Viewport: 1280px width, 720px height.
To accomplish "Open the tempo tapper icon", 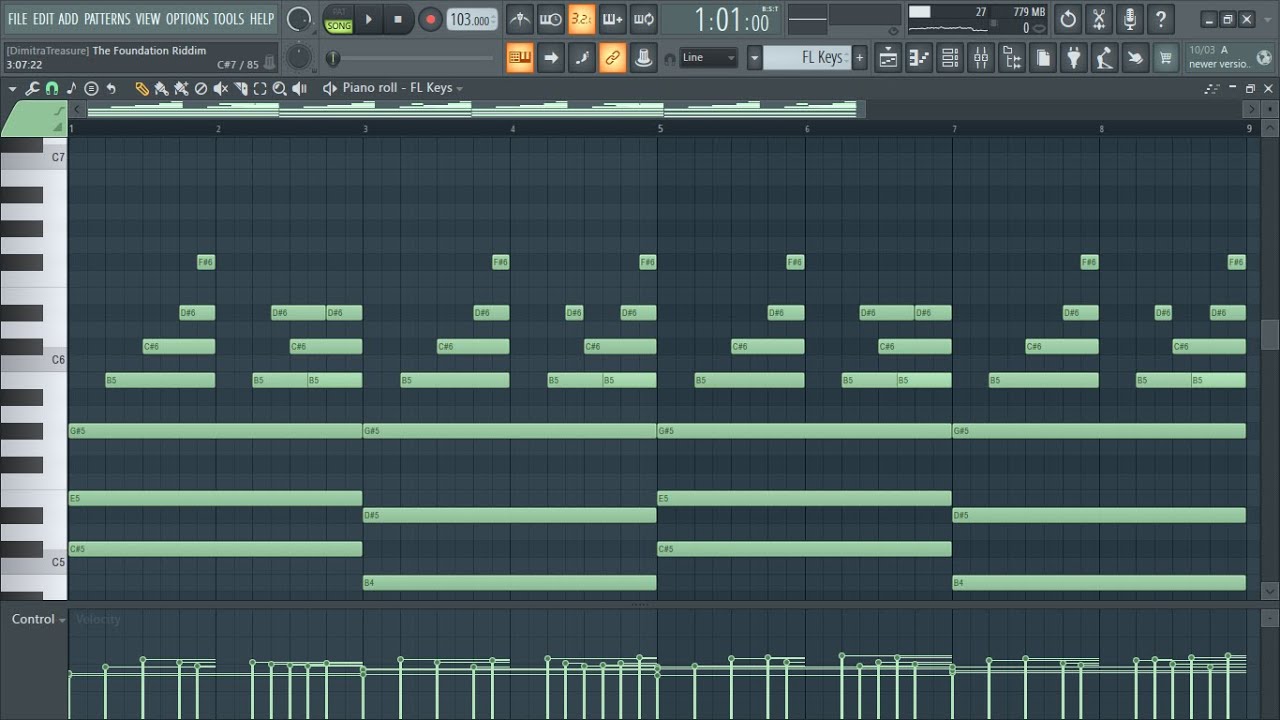I will click(x=1104, y=58).
